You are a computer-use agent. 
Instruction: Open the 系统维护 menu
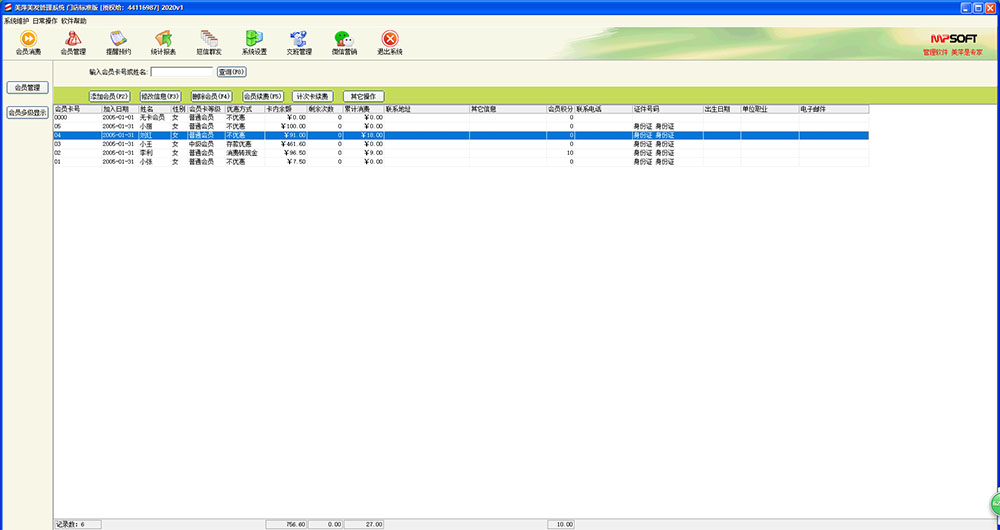coord(16,20)
